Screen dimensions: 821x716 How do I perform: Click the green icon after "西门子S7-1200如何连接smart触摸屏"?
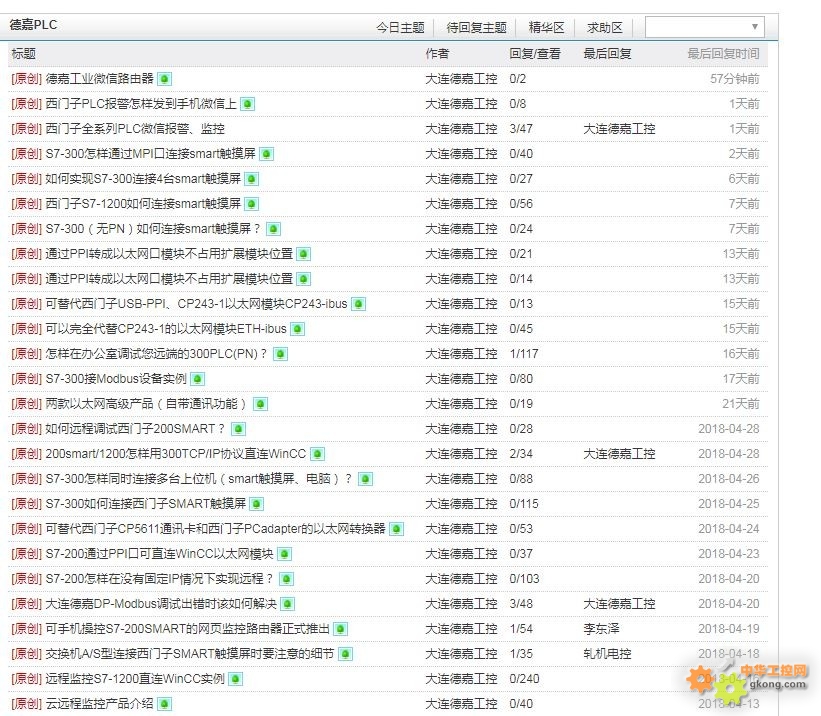click(x=252, y=204)
